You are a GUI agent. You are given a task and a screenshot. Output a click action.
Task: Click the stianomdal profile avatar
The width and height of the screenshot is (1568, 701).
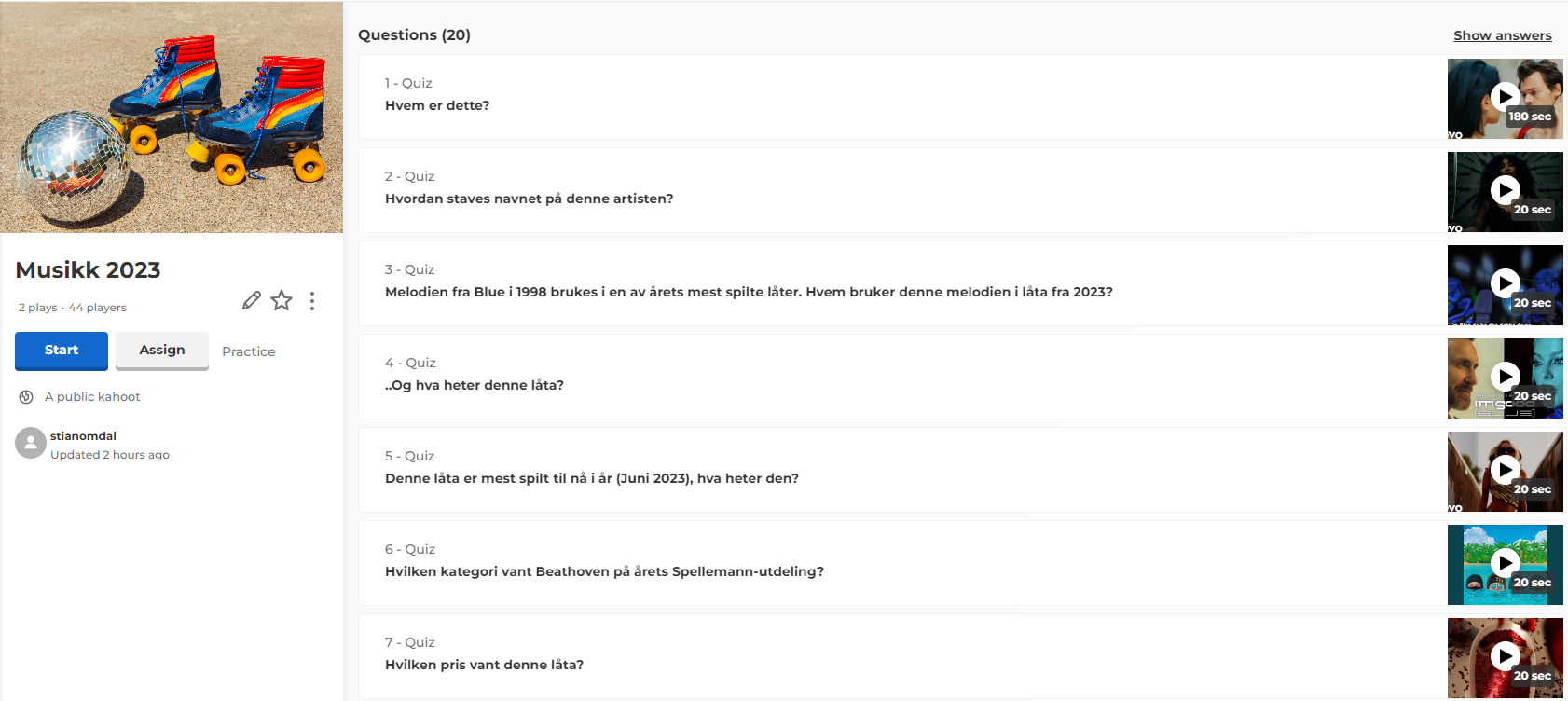click(31, 444)
